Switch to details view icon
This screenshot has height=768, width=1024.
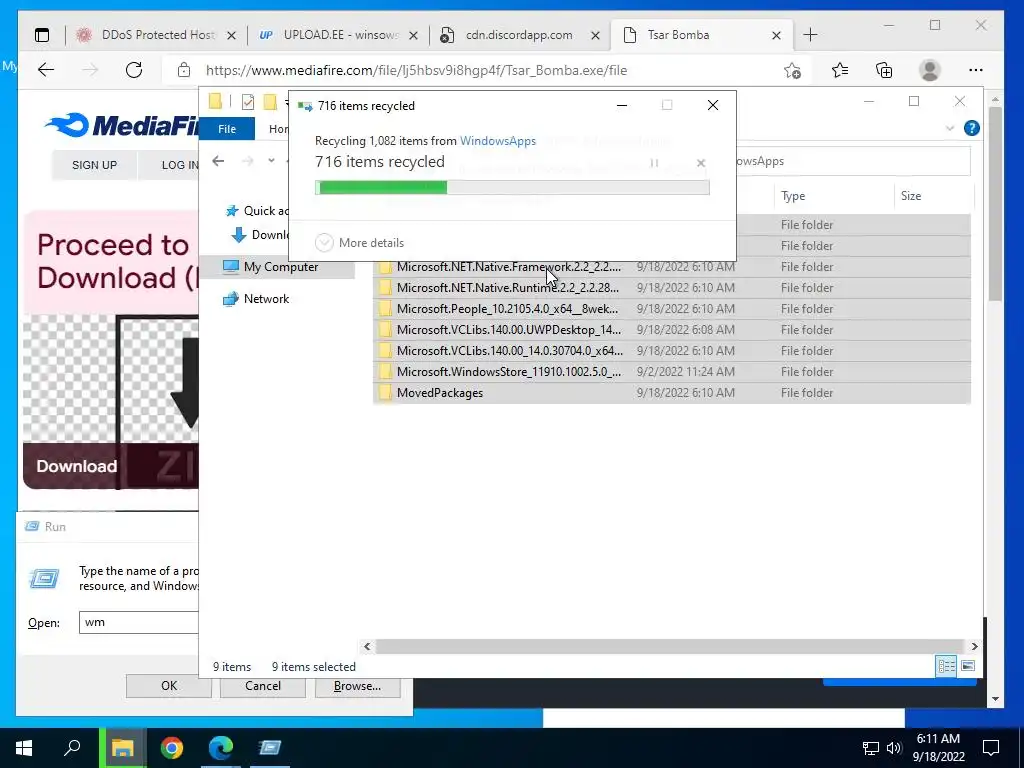pyautogui.click(x=946, y=666)
